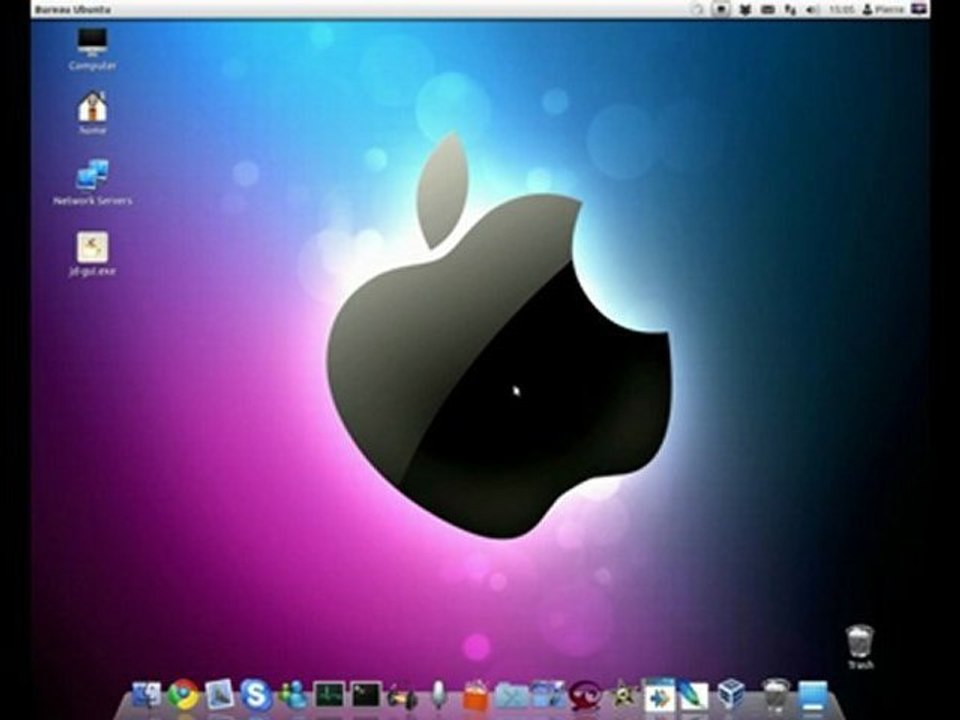Open the Computer desktop icon
This screenshot has height=720, width=960.
(x=92, y=50)
